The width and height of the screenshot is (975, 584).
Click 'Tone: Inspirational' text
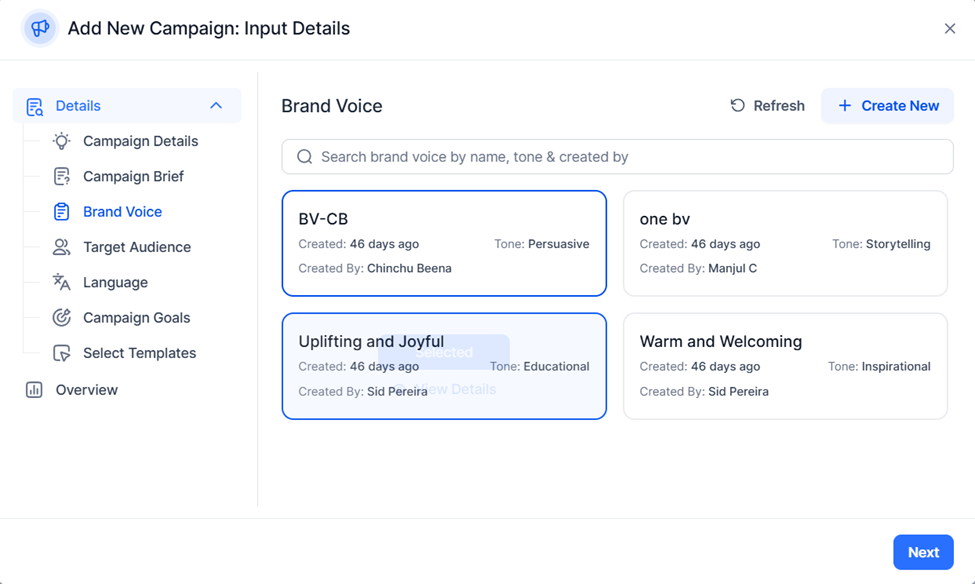click(x=879, y=367)
